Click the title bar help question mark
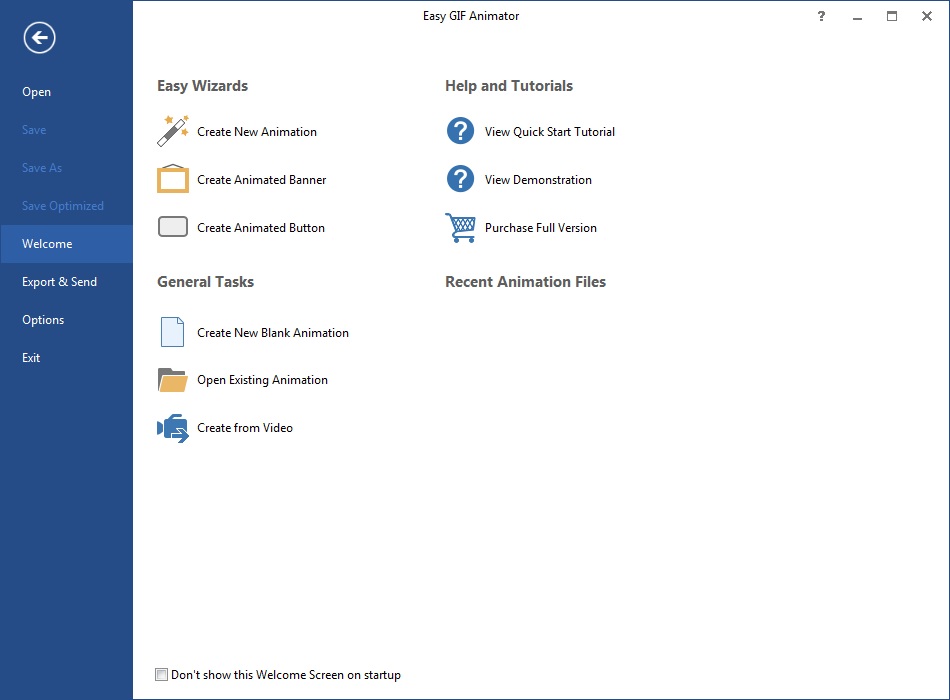 (x=821, y=16)
